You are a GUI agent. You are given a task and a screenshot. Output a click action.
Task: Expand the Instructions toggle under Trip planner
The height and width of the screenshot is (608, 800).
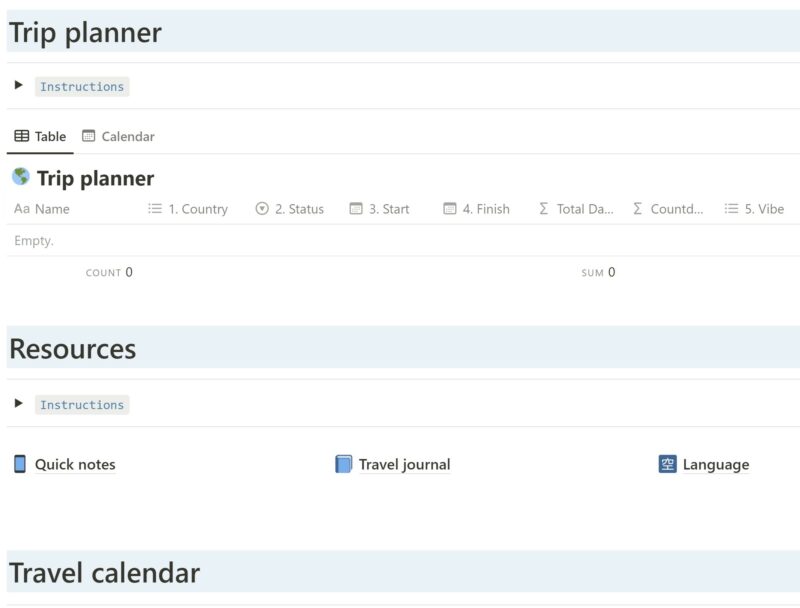(x=19, y=86)
